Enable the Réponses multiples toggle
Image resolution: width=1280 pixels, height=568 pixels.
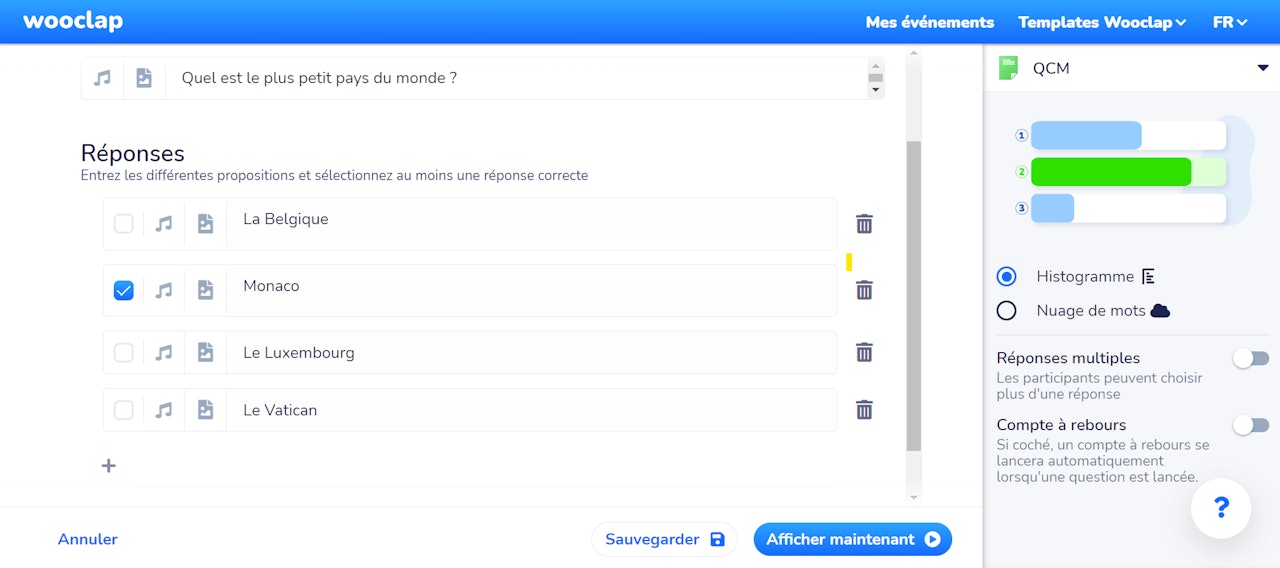[x=1250, y=358]
